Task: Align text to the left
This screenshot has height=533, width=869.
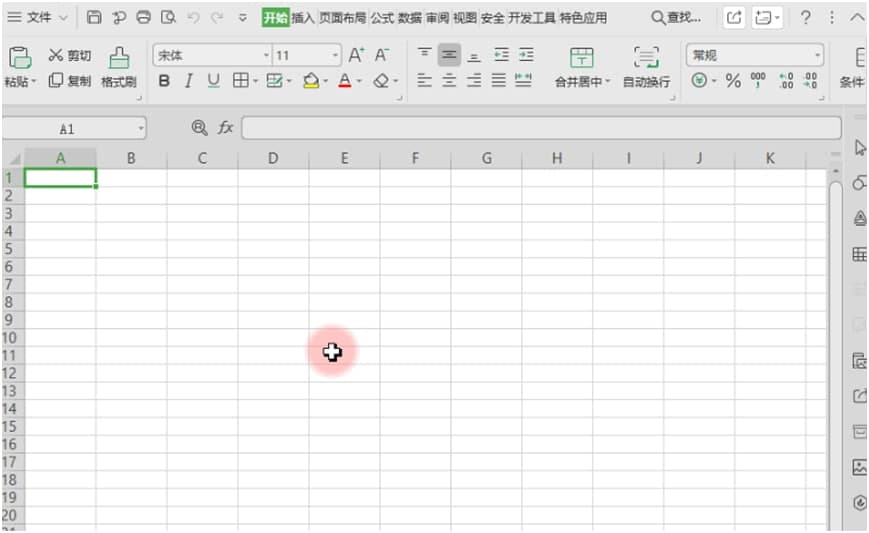Action: click(x=424, y=81)
